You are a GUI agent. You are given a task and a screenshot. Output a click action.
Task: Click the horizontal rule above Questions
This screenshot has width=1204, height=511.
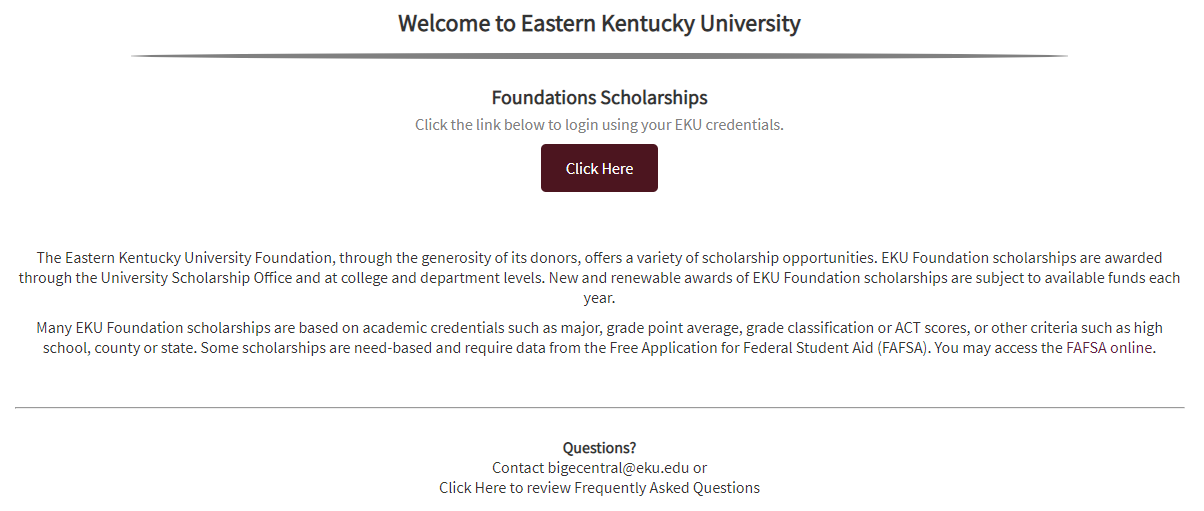click(599, 408)
